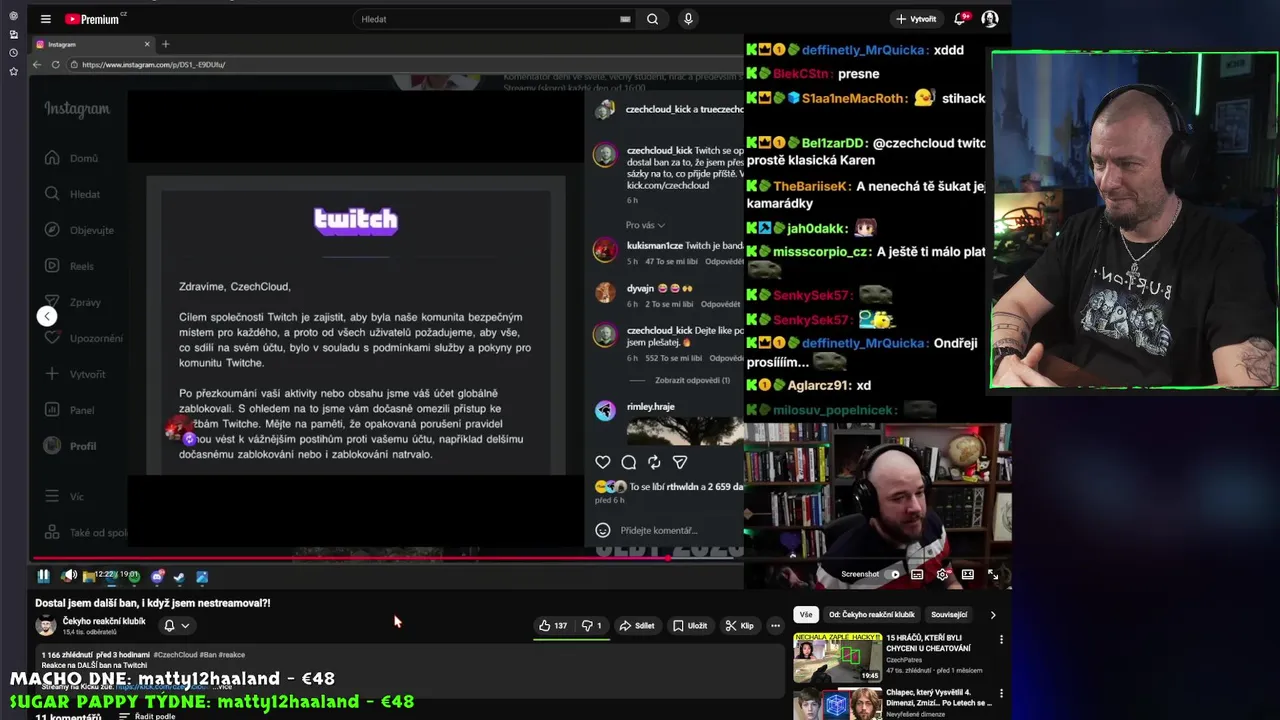The image size is (1280, 720).
Task: Open options for Chlapec, který Vysvětlil video
Action: click(x=1001, y=693)
